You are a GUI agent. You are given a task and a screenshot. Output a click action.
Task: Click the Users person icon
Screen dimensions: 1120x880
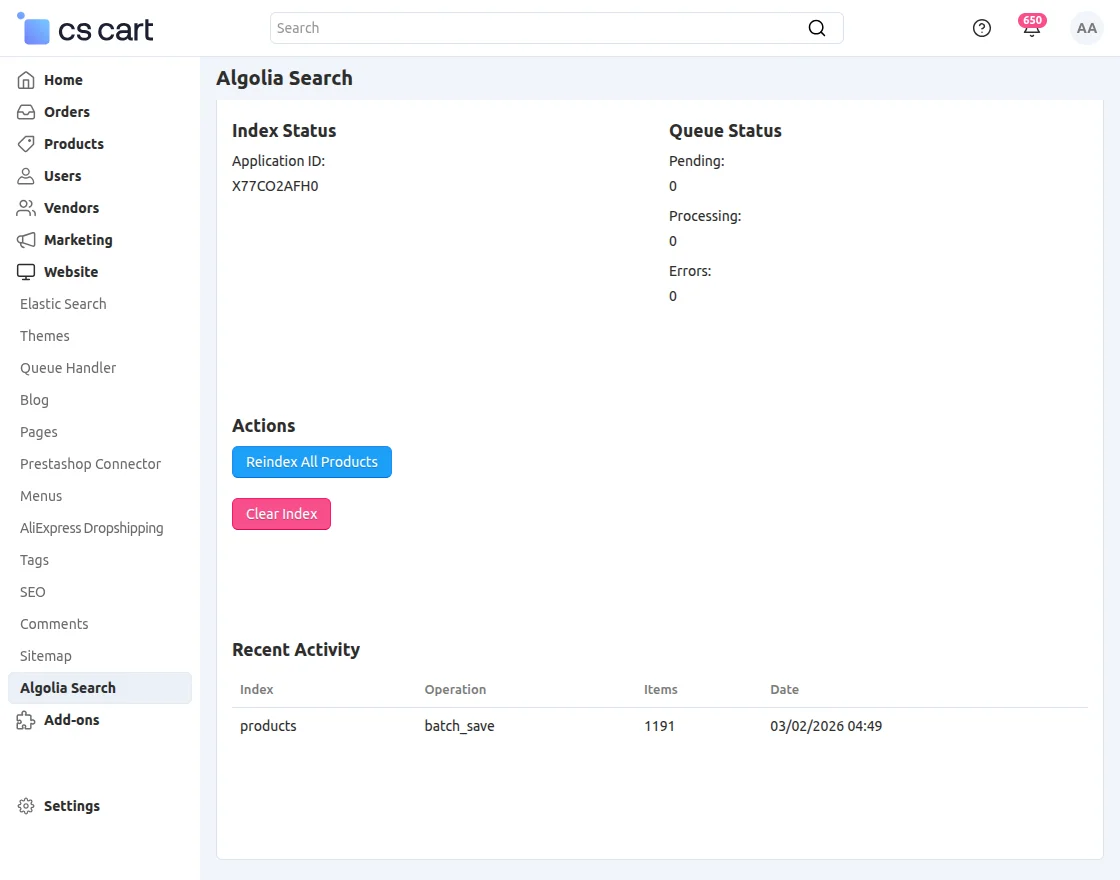[27, 176]
